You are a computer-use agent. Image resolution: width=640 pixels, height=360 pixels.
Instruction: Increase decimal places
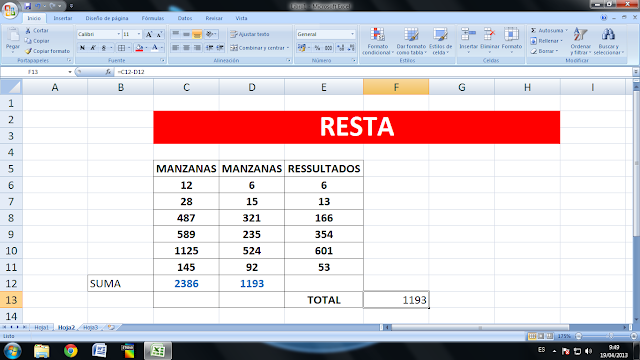[340, 48]
